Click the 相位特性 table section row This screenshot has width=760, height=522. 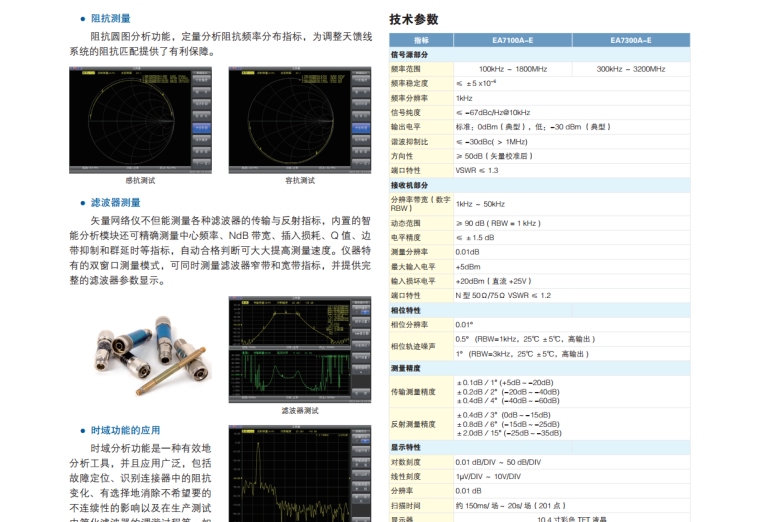[x=406, y=310]
